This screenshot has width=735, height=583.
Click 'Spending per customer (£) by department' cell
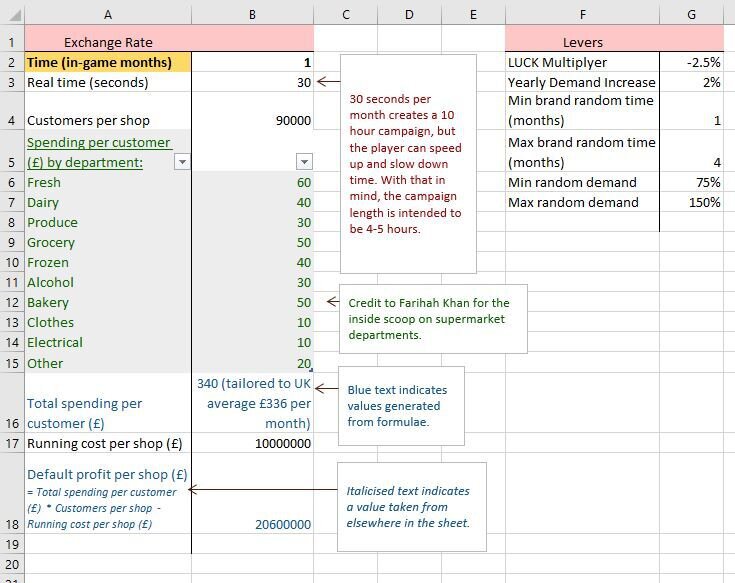[x=108, y=150]
